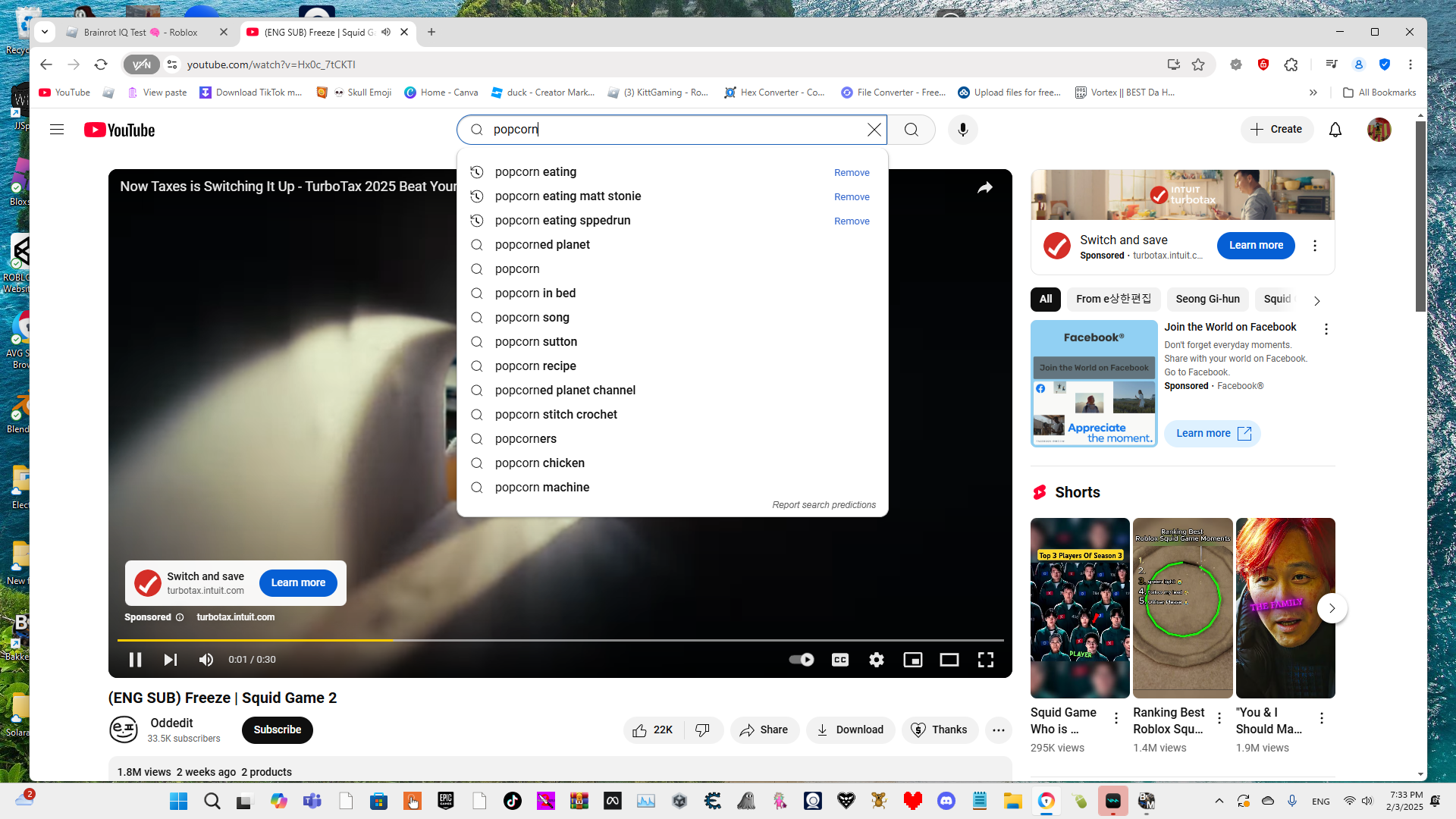The height and width of the screenshot is (819, 1456).
Task: Click the share arrow on the video
Action: tap(985, 187)
